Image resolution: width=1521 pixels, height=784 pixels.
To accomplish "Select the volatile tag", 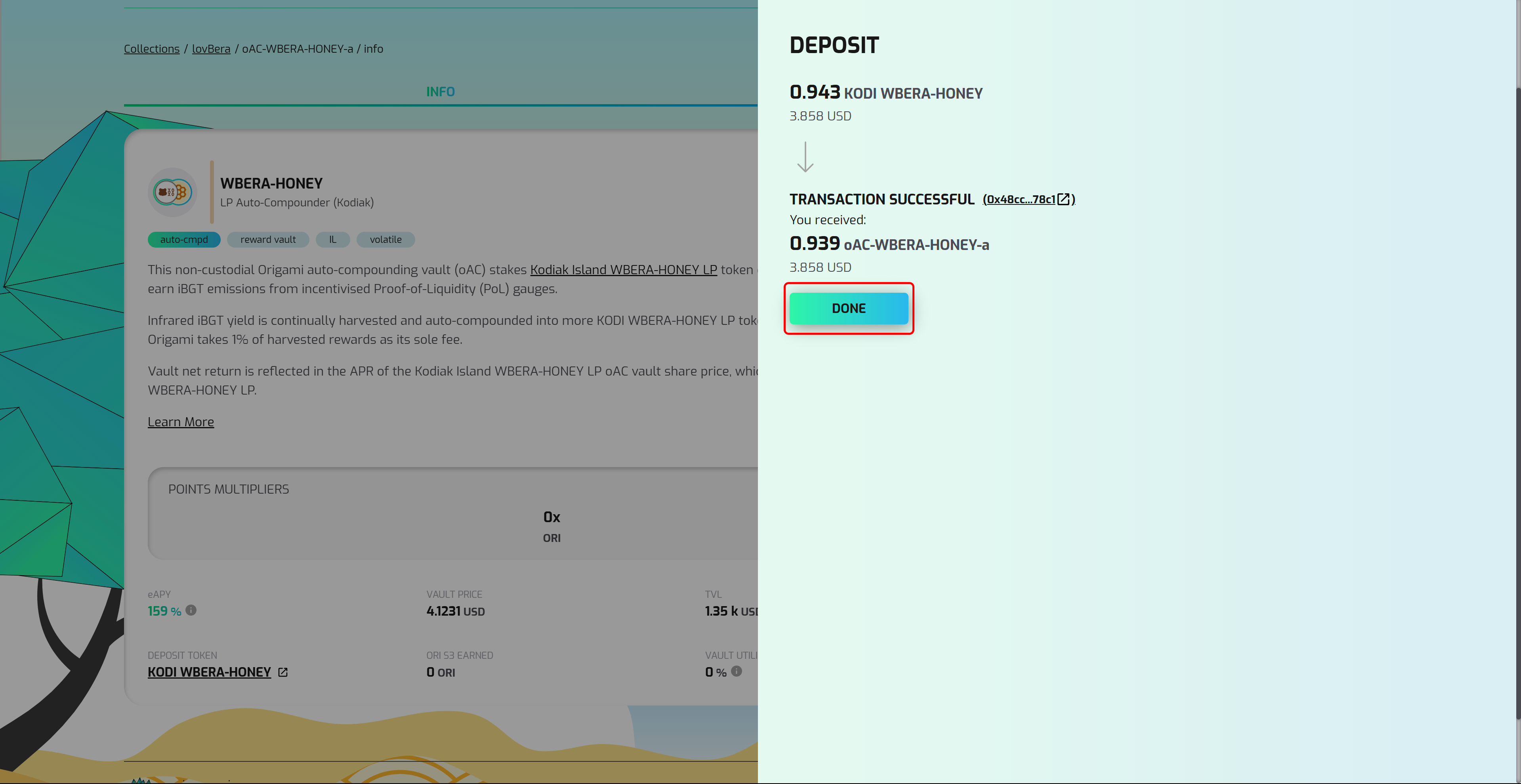I will [385, 240].
